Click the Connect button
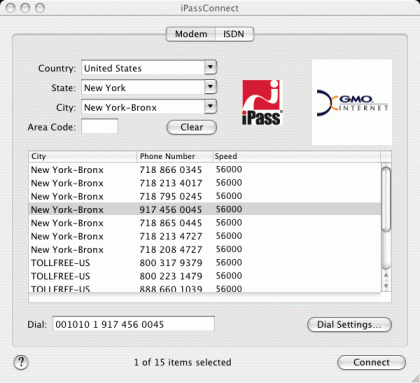This screenshot has height=383, width=420. click(371, 362)
